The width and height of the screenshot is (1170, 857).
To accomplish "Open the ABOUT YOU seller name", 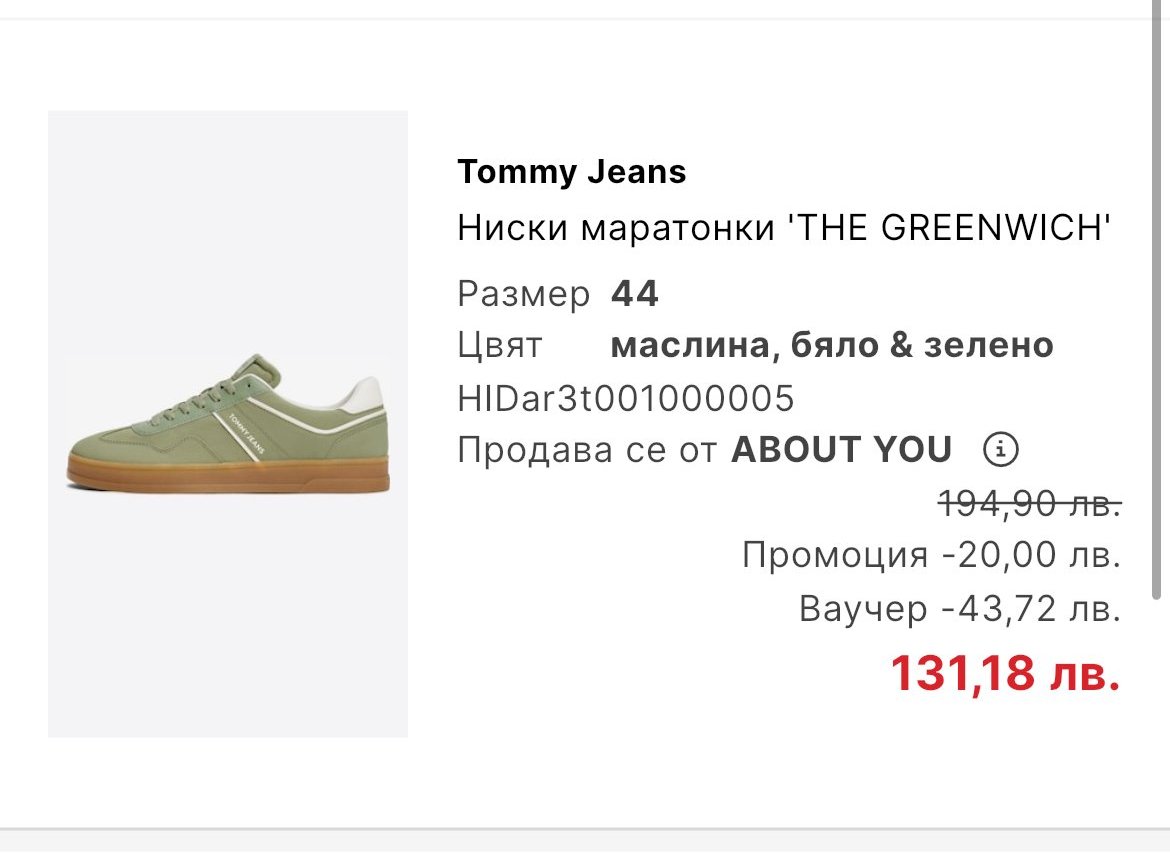I will click(841, 450).
